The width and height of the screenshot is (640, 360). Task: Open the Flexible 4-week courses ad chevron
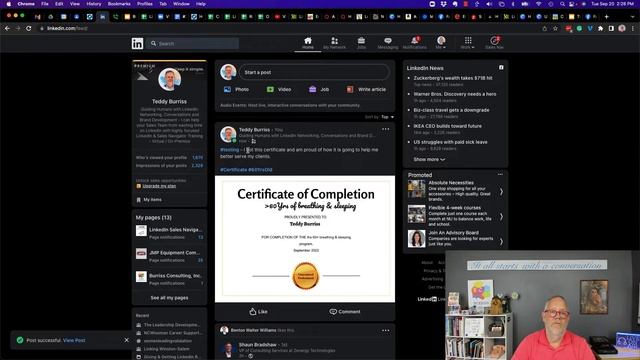click(x=501, y=217)
